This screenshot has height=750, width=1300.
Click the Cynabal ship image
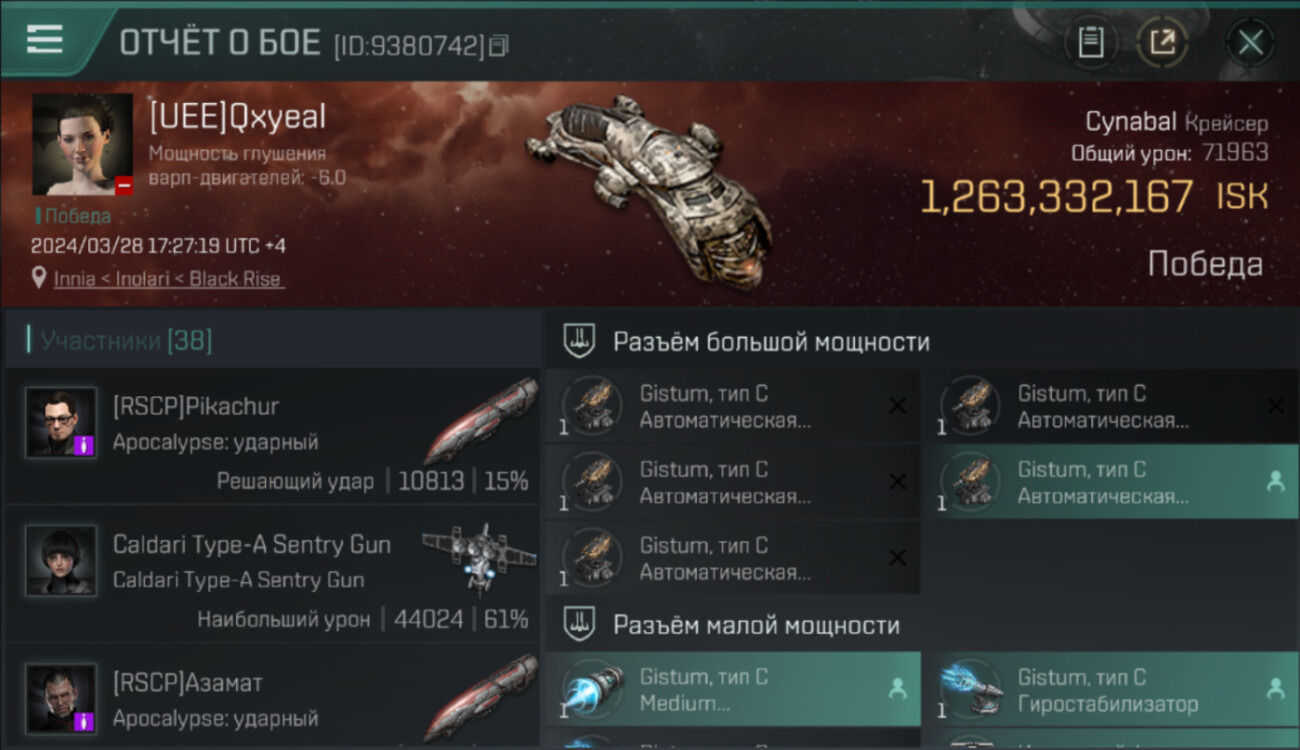click(x=650, y=190)
